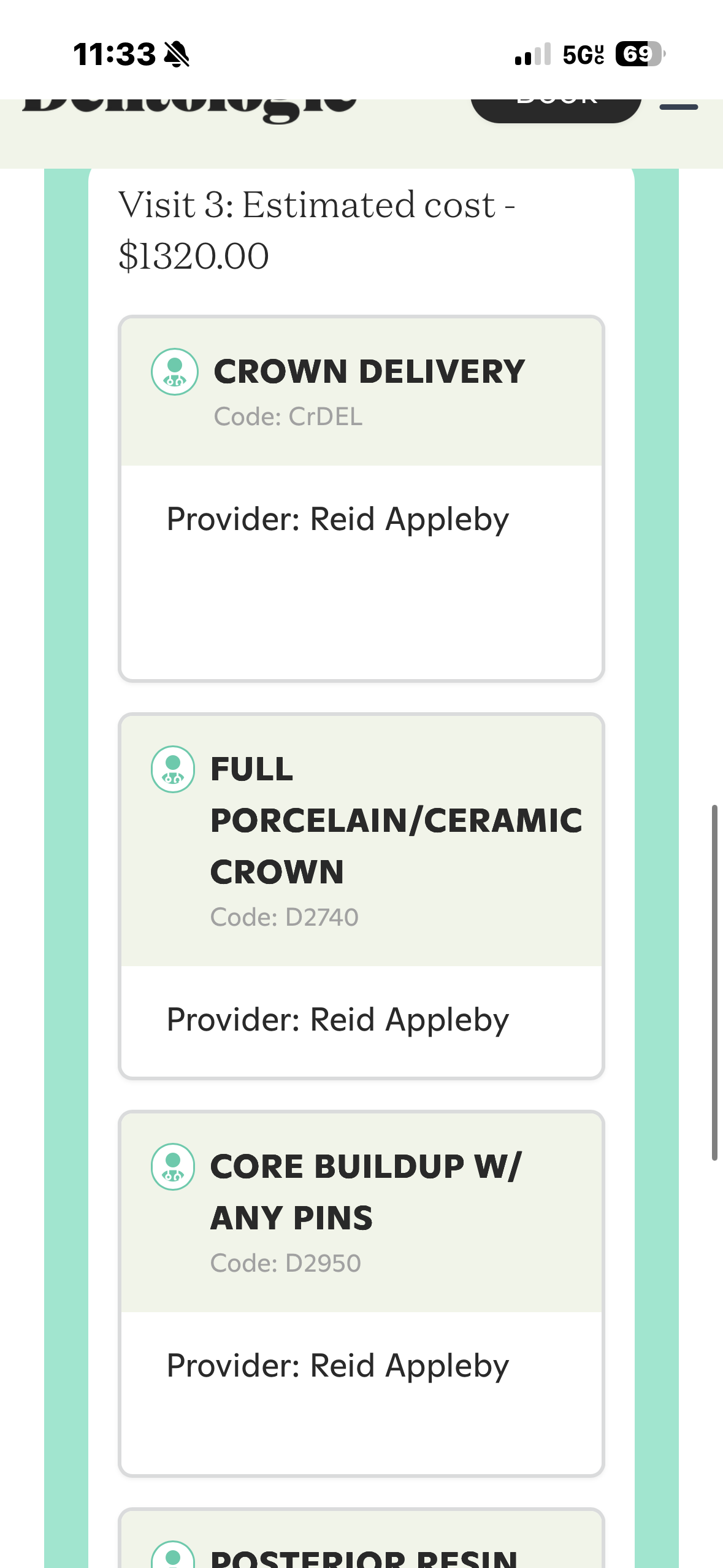Image resolution: width=723 pixels, height=1568 pixels.
Task: Click the Code: CrDEL label
Action: click(288, 417)
